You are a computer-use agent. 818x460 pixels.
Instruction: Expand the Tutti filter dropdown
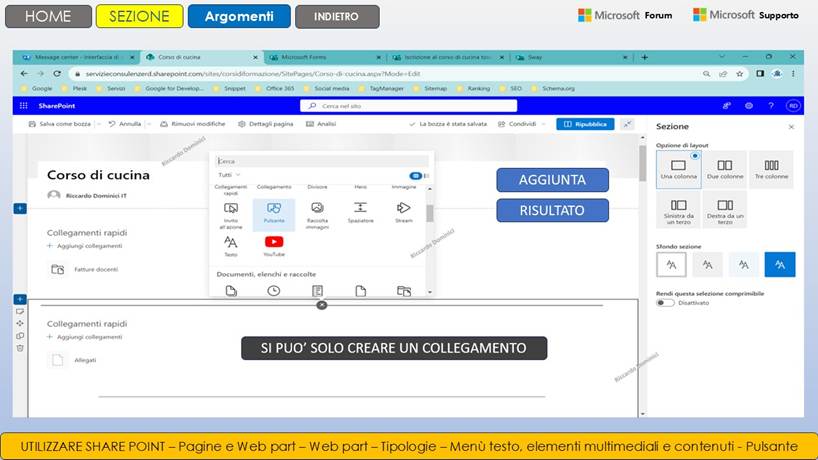tap(229, 175)
